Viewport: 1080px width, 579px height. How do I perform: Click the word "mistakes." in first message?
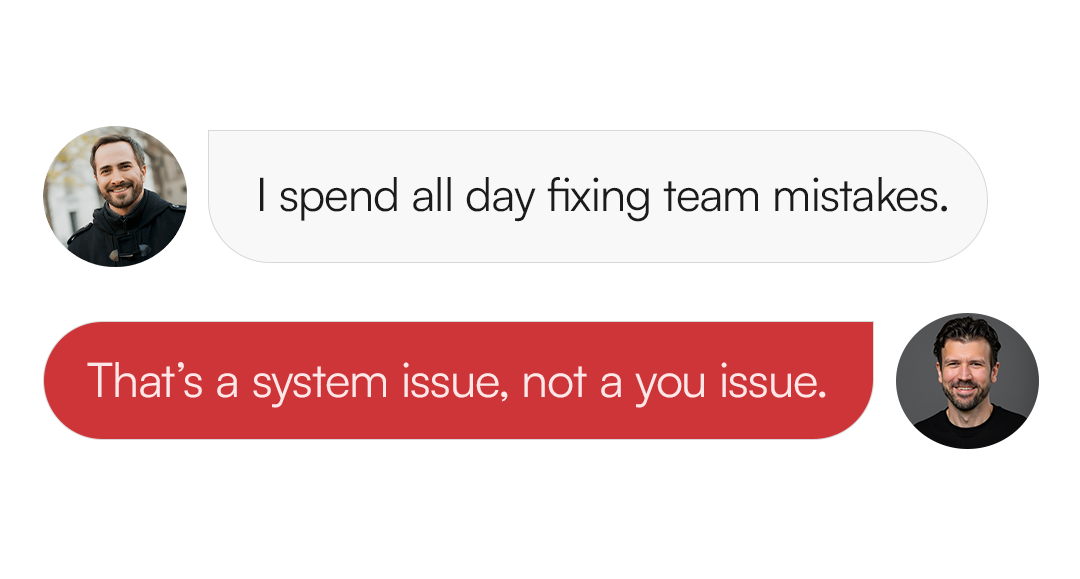[x=859, y=198]
